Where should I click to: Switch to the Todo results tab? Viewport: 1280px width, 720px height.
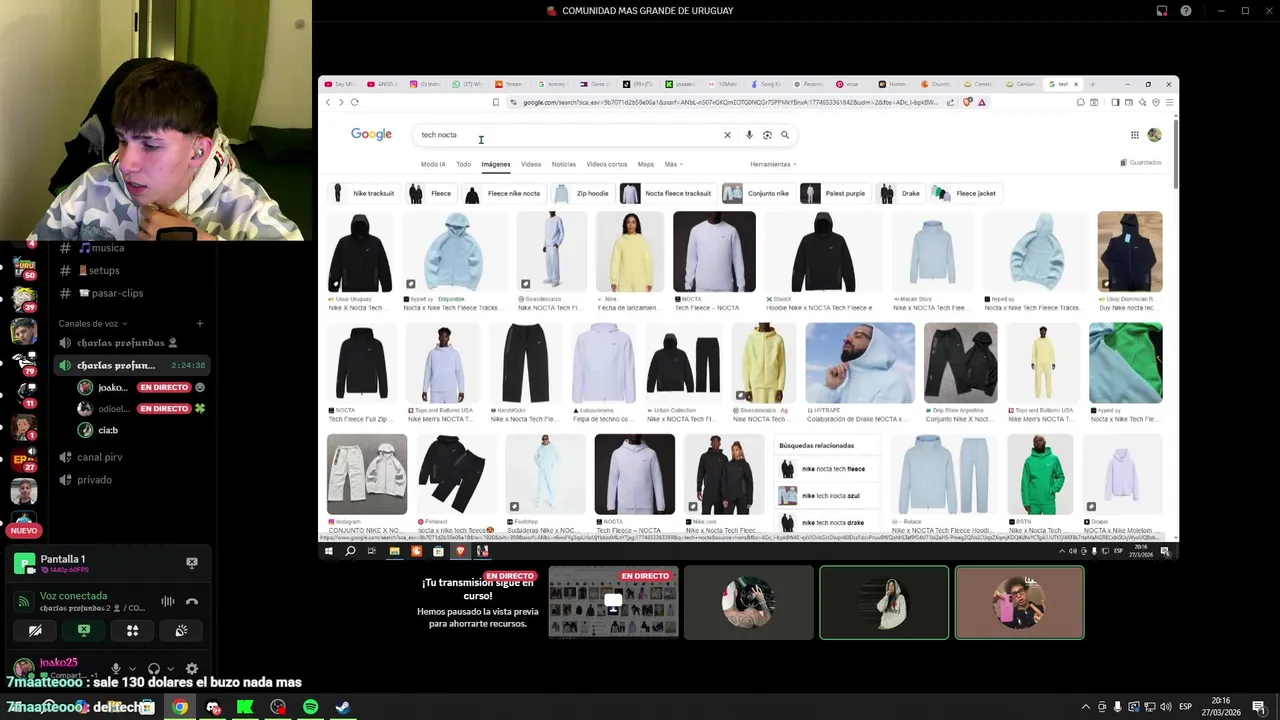point(463,164)
